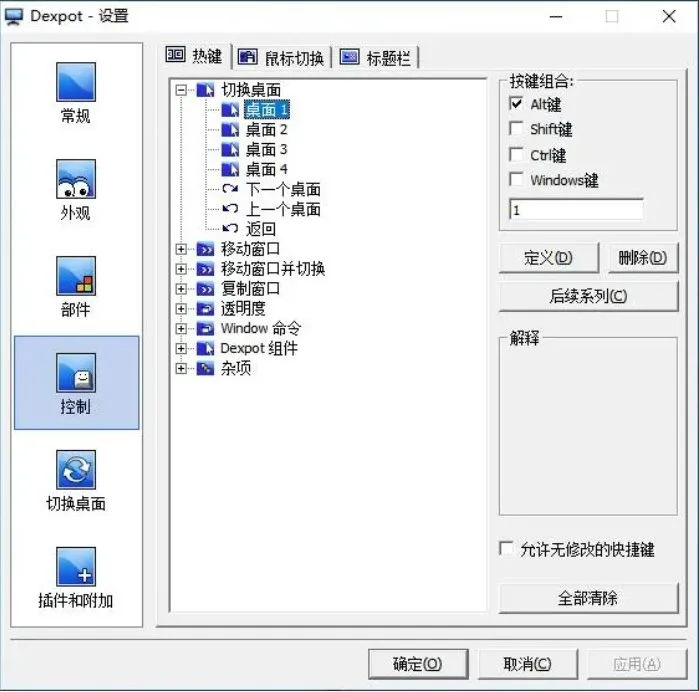Click the folder icon of Dexpot 组件

click(205, 348)
